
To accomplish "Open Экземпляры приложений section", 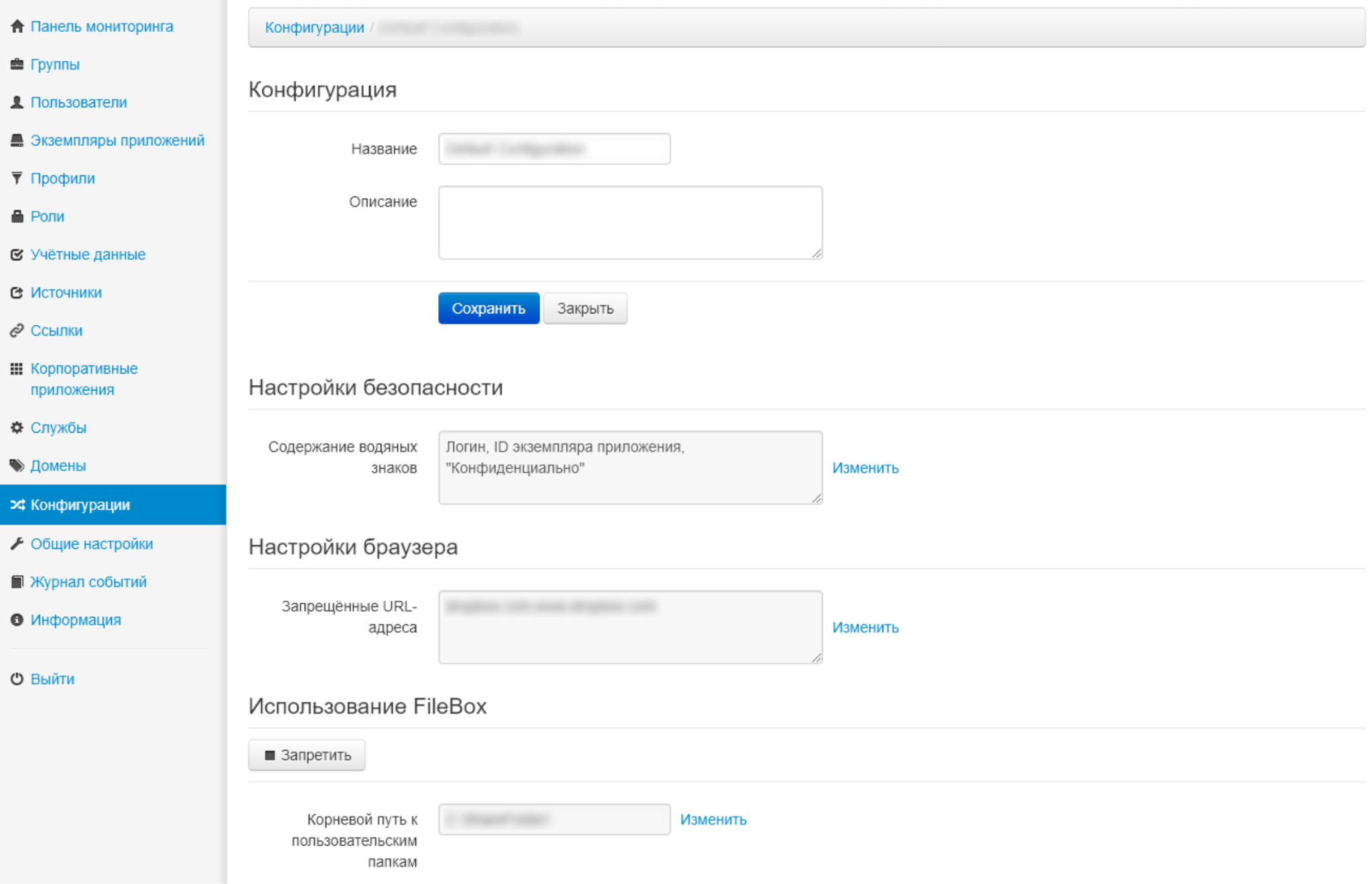I will coord(117,141).
